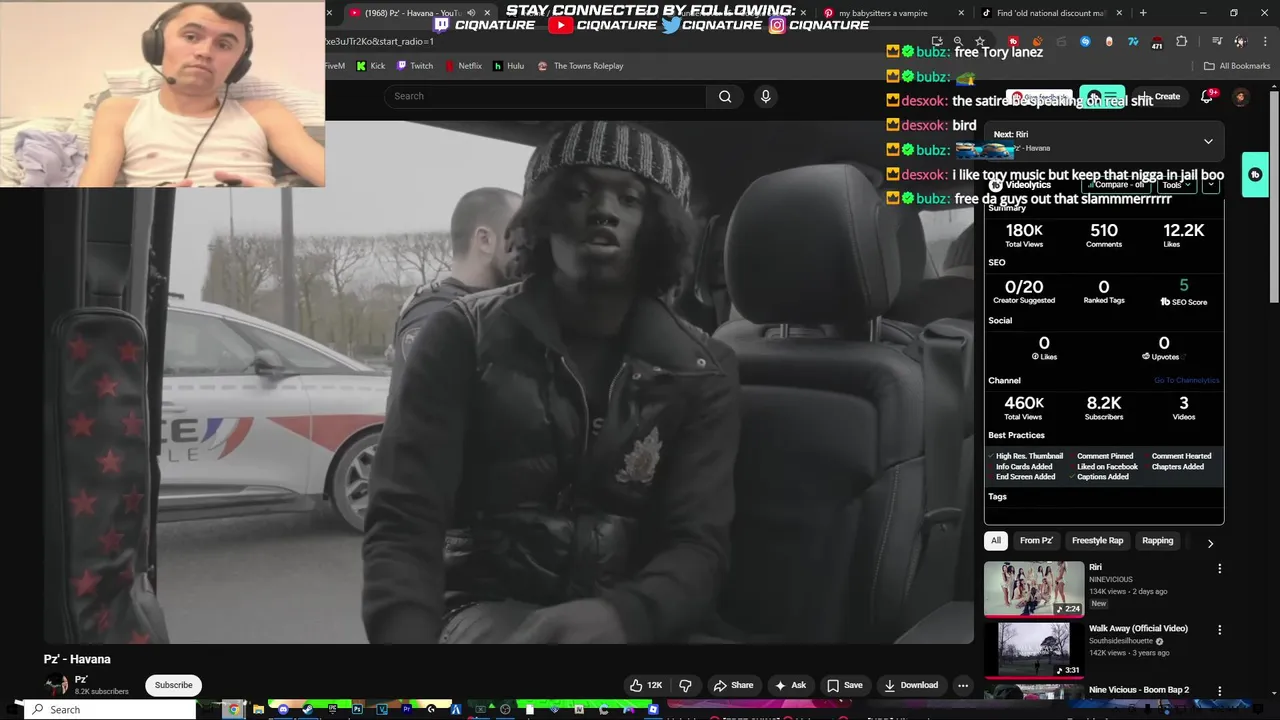Screen dimensions: 1280x720
Task: Select the Rapping filter chip
Action: pyautogui.click(x=1157, y=541)
